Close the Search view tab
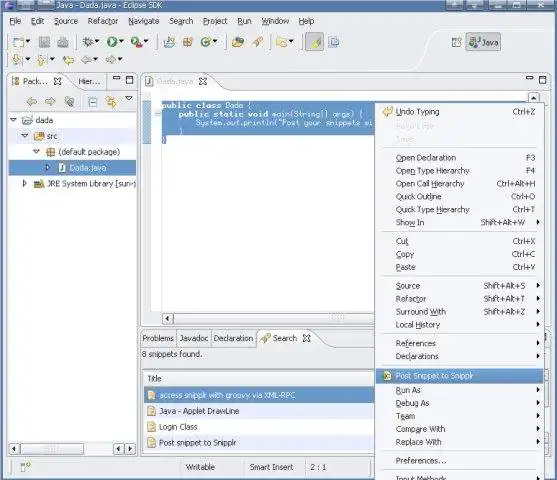Viewport: 557px width, 480px height. click(x=307, y=338)
